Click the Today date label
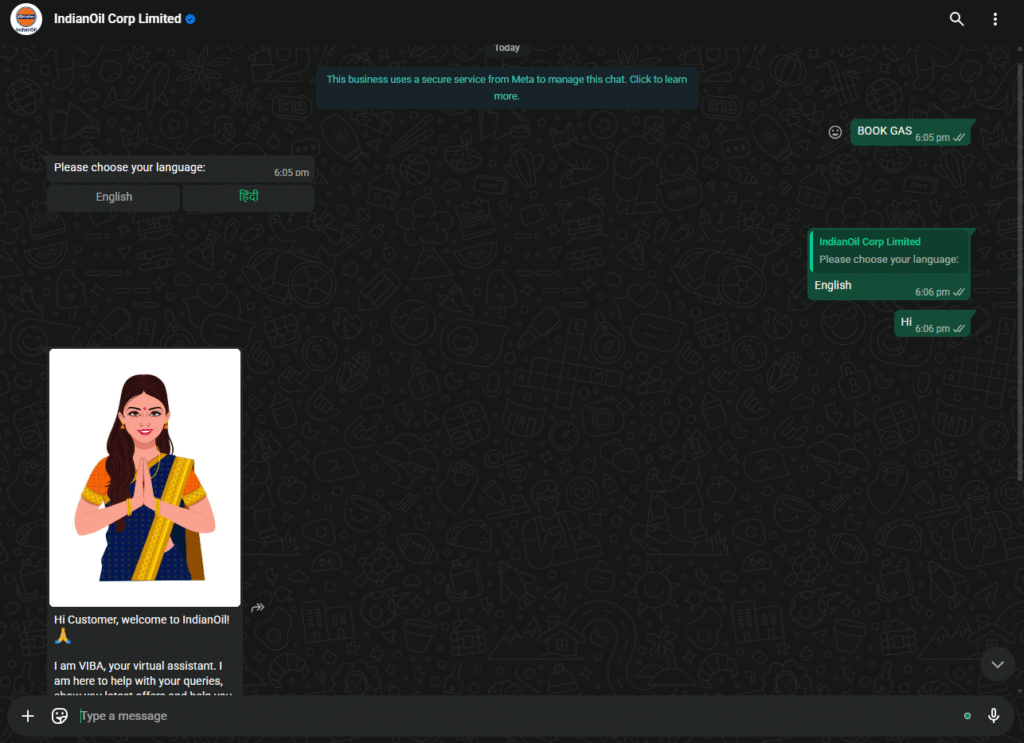1024x743 pixels. [x=507, y=48]
